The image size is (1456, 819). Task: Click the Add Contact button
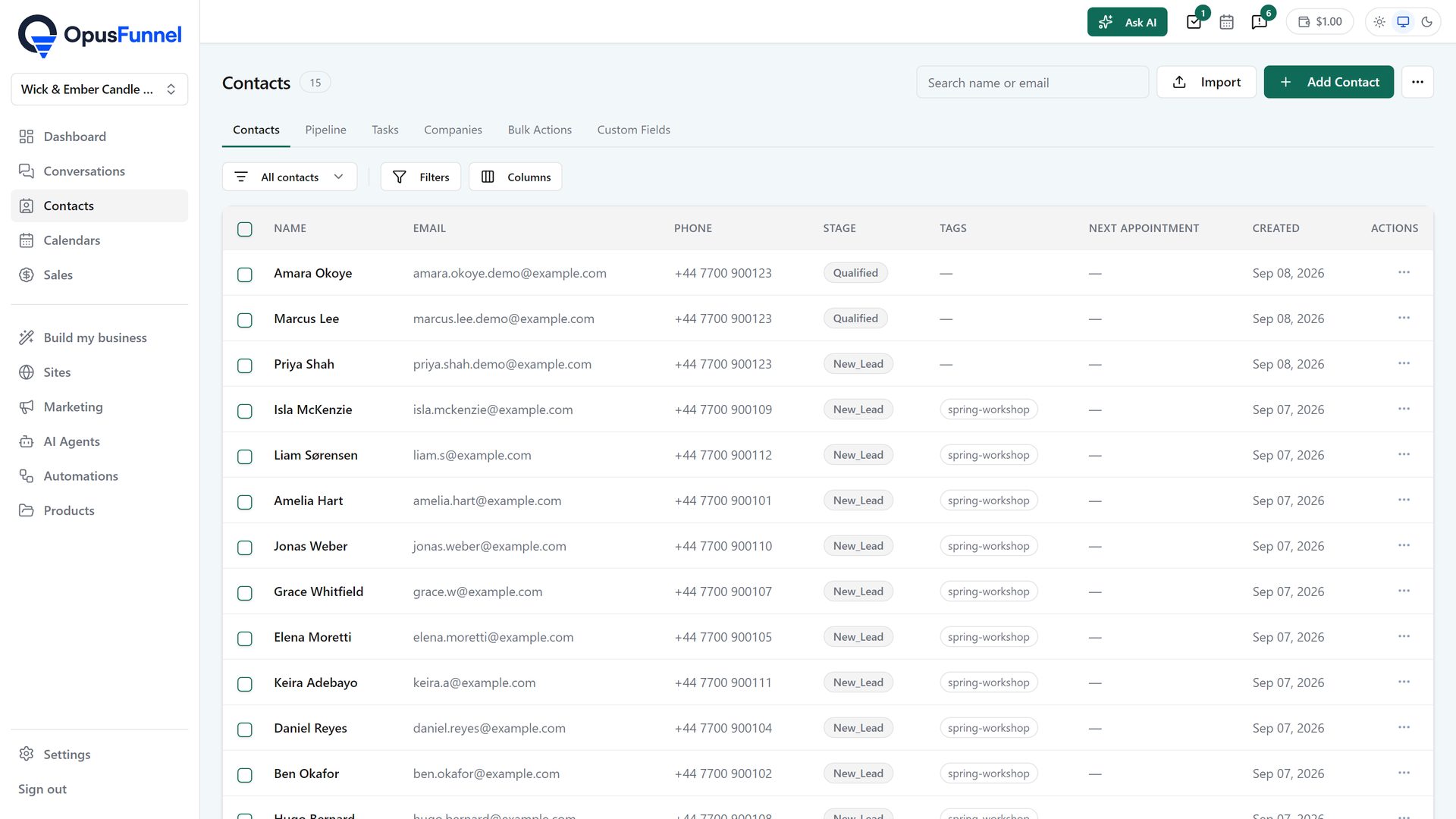click(1329, 82)
